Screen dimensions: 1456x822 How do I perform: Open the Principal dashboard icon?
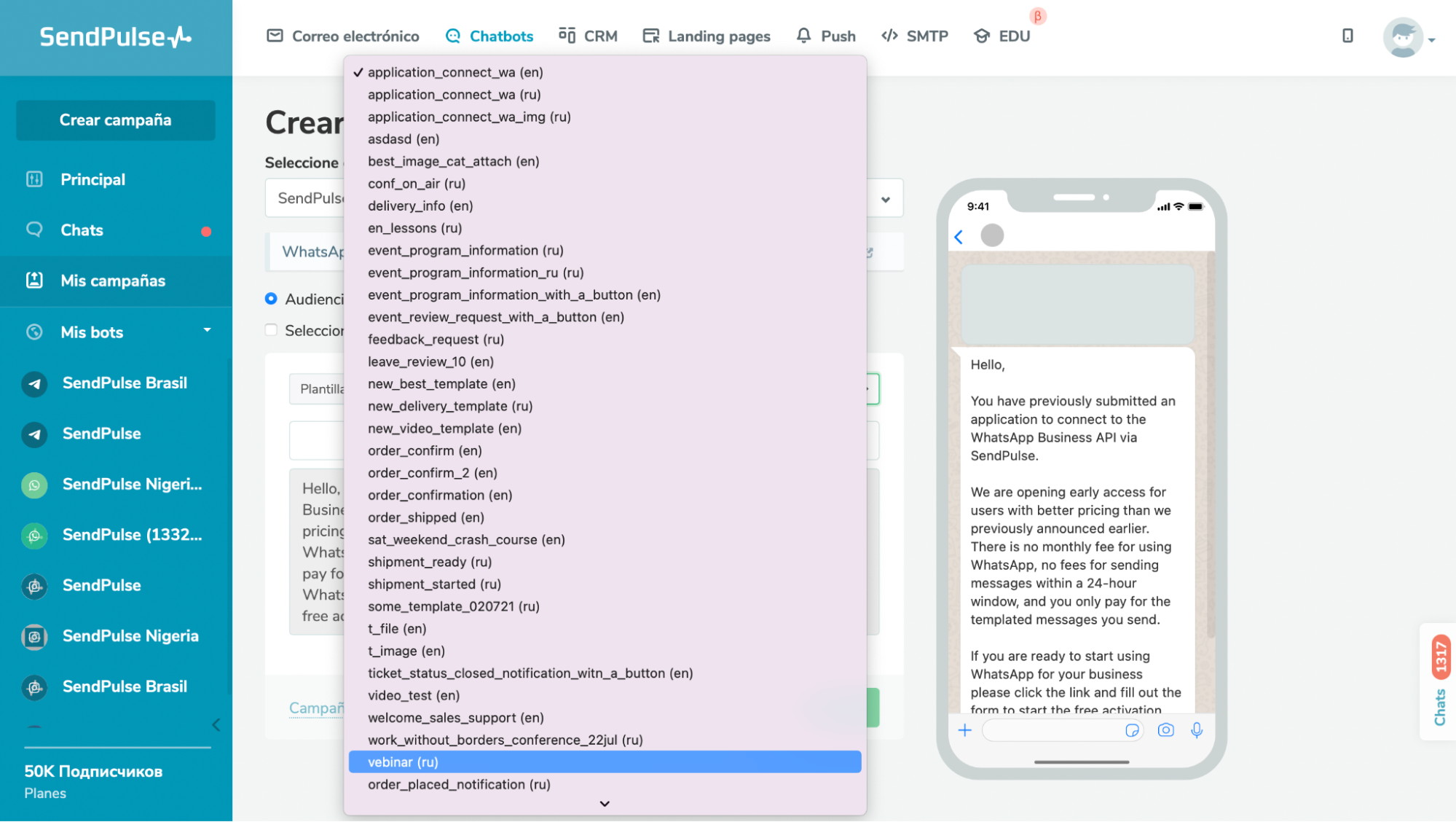tap(34, 179)
